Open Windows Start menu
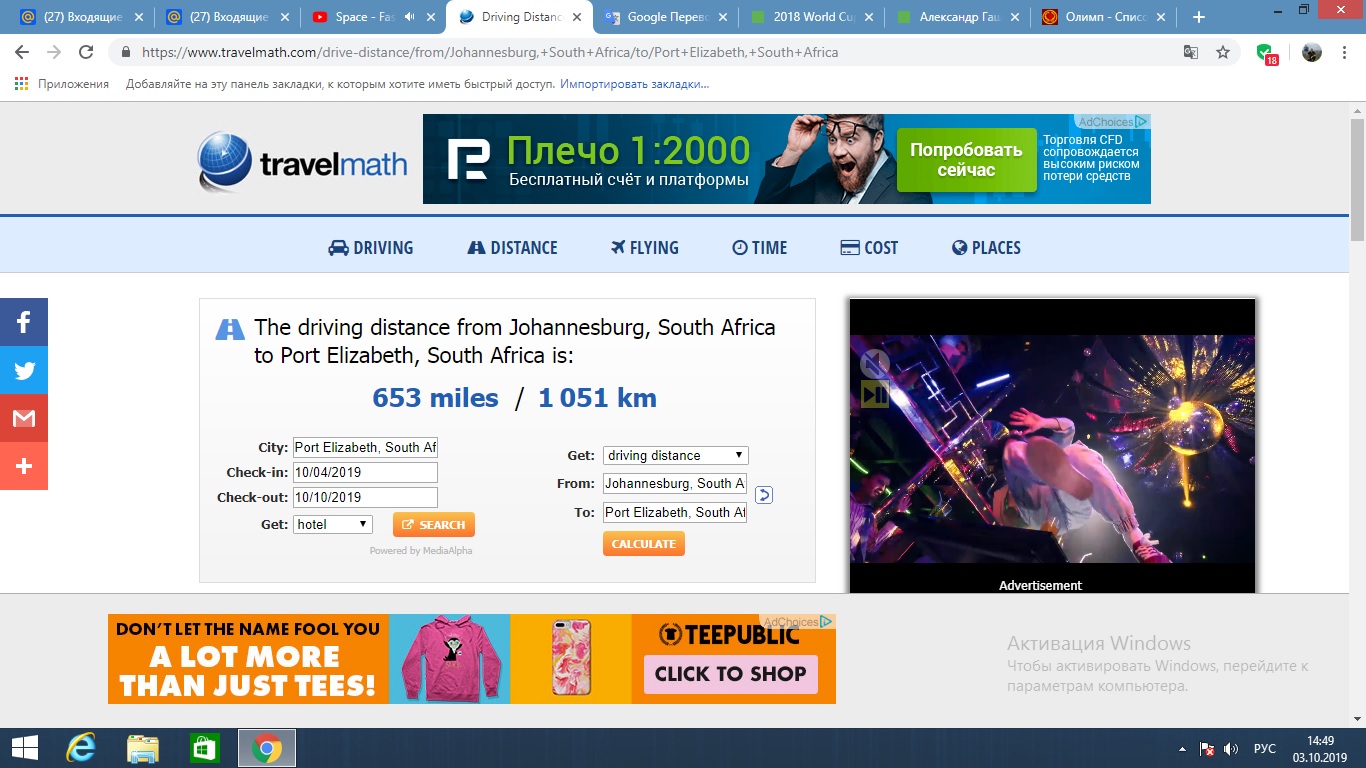The height and width of the screenshot is (768, 1366). click(24, 748)
